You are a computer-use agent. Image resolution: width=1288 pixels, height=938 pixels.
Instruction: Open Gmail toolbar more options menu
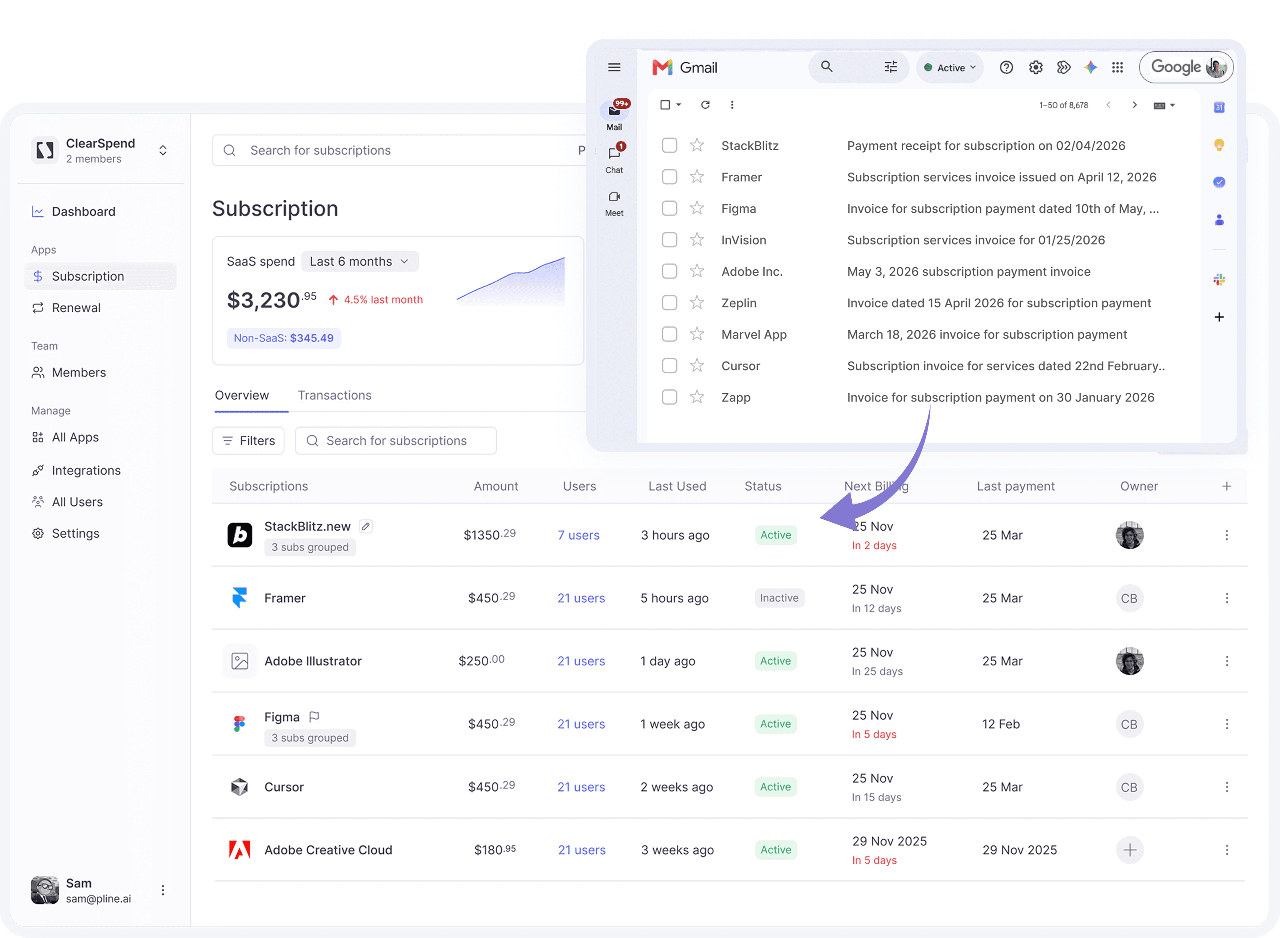(x=731, y=105)
